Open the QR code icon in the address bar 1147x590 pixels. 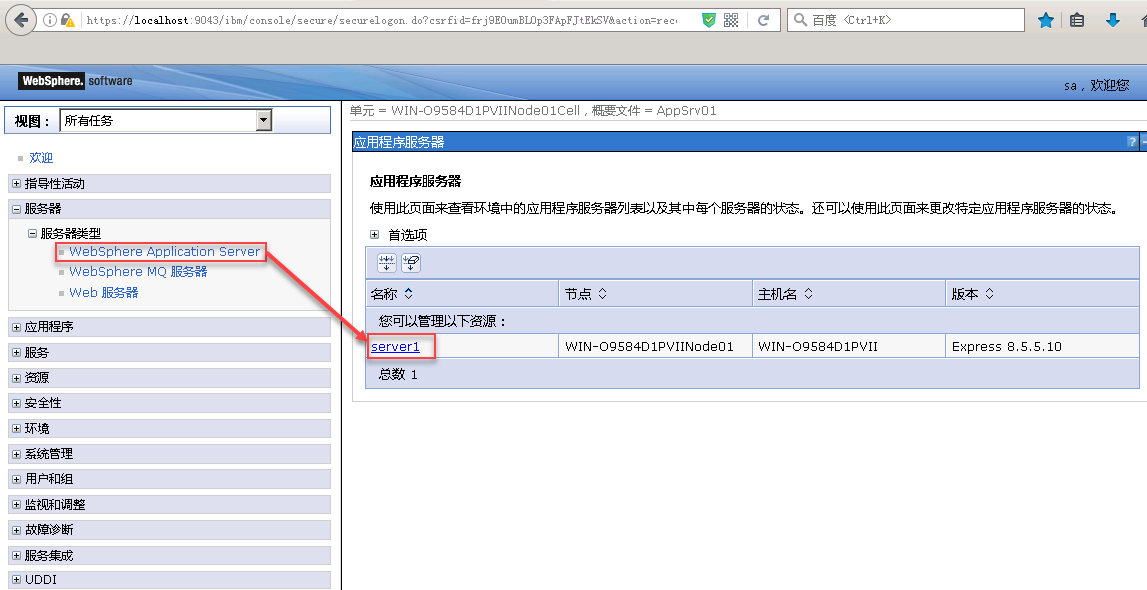click(730, 20)
